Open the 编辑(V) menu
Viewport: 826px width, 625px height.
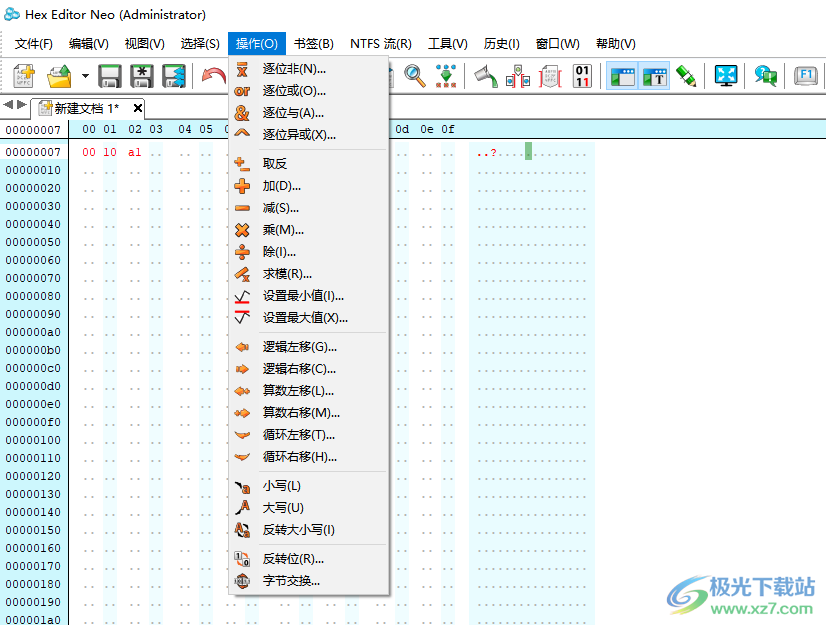pos(88,44)
